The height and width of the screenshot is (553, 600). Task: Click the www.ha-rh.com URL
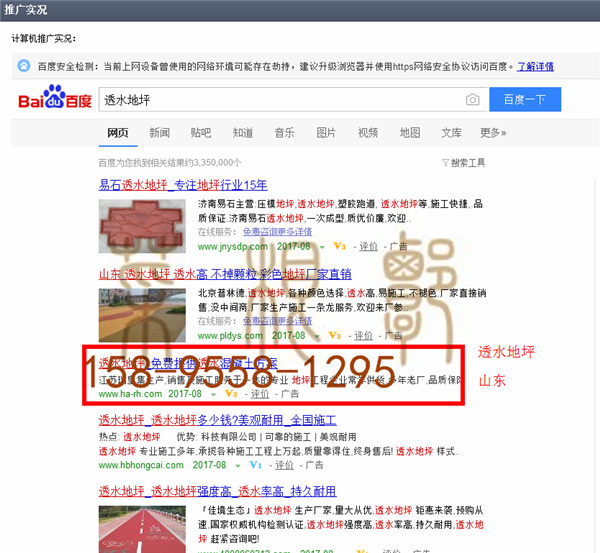(130, 394)
